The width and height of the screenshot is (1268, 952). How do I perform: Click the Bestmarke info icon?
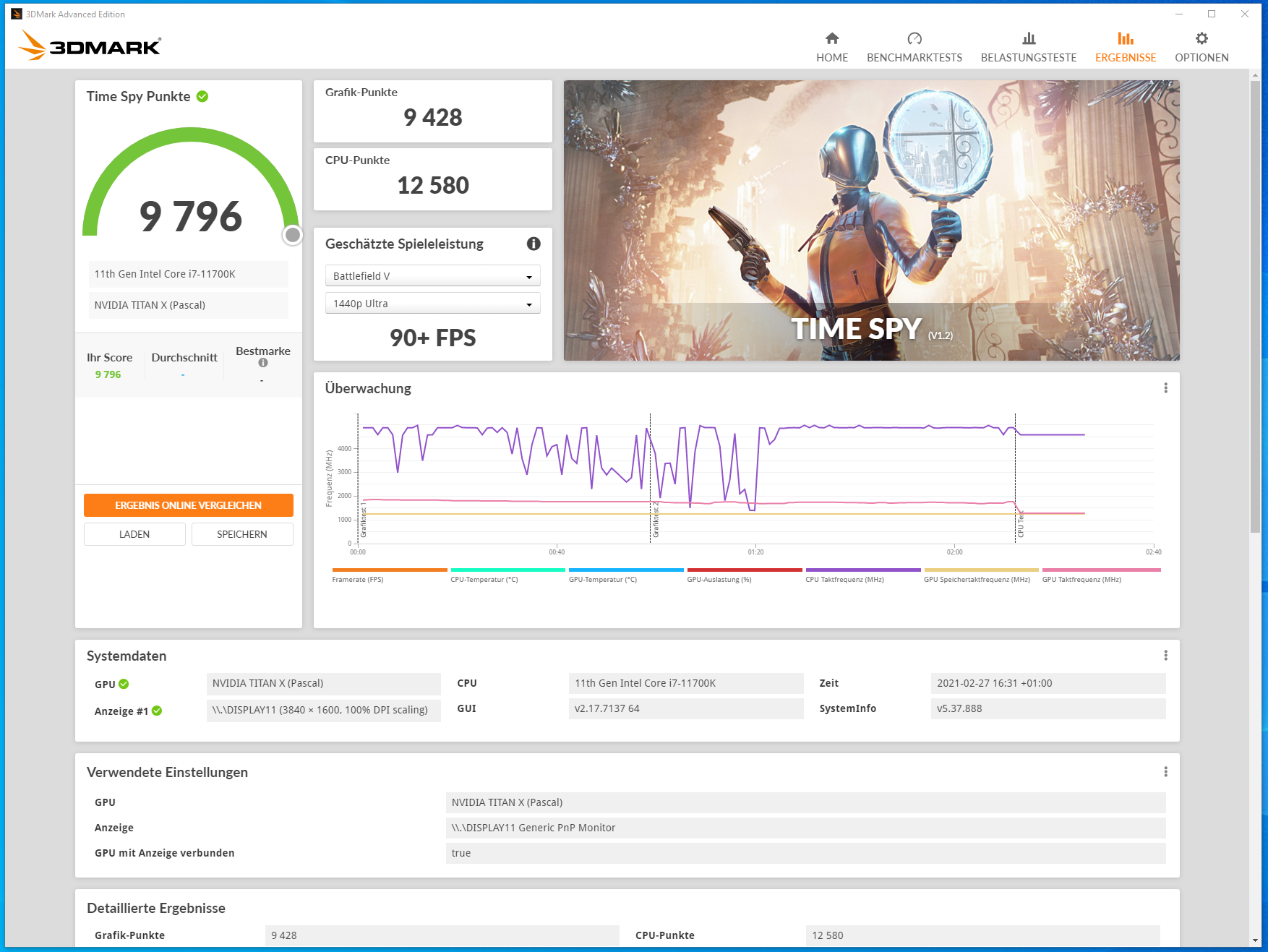[263, 363]
